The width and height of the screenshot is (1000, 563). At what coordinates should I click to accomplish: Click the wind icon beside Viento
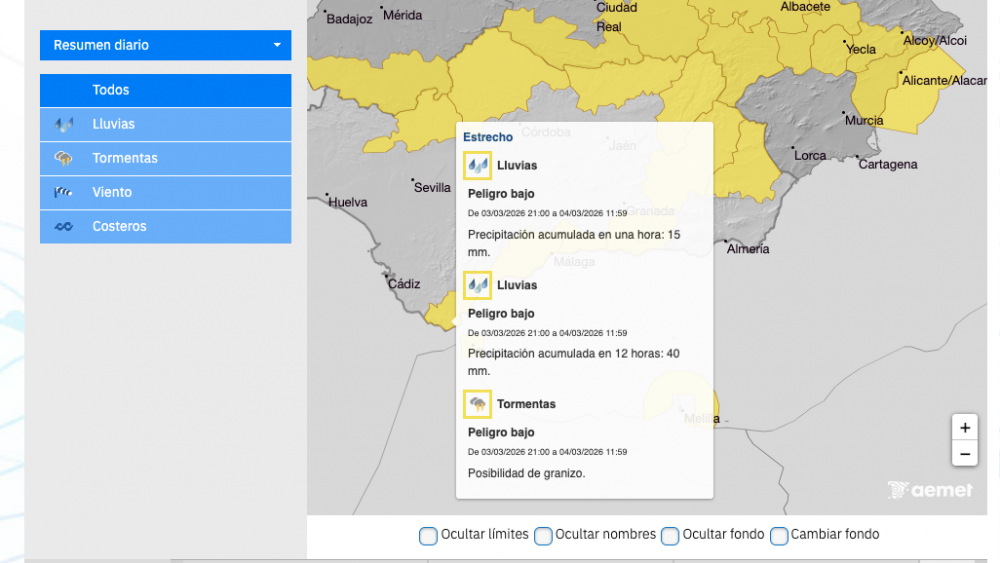pyautogui.click(x=64, y=193)
